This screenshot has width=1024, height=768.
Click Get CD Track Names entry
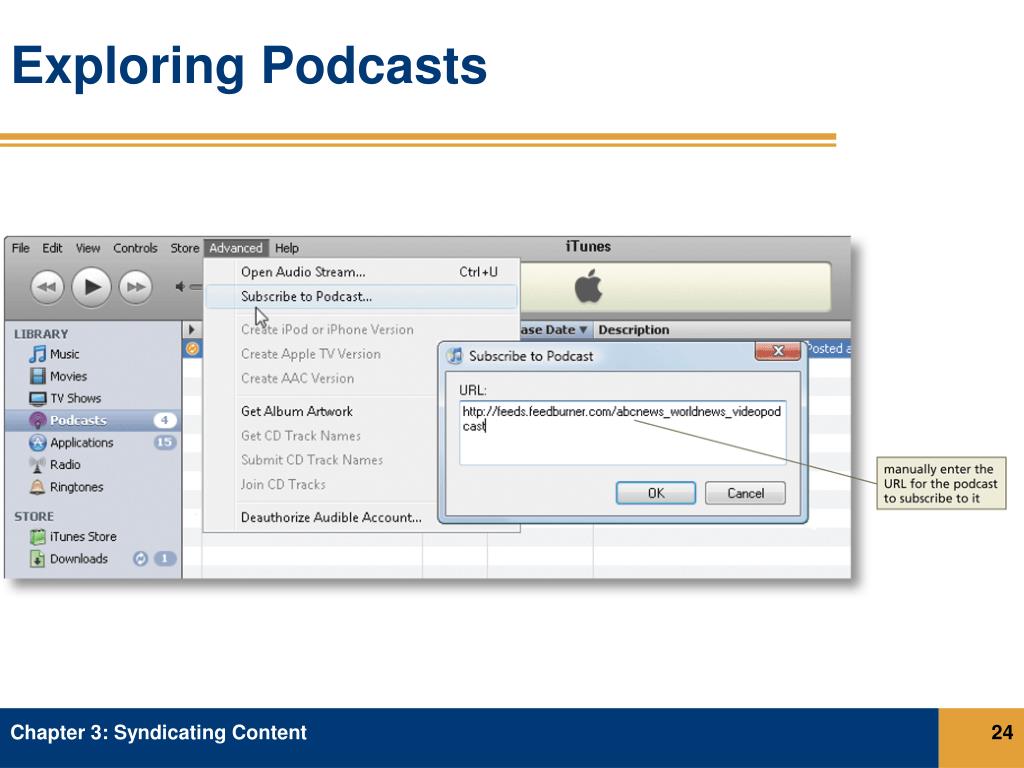pyautogui.click(x=301, y=436)
